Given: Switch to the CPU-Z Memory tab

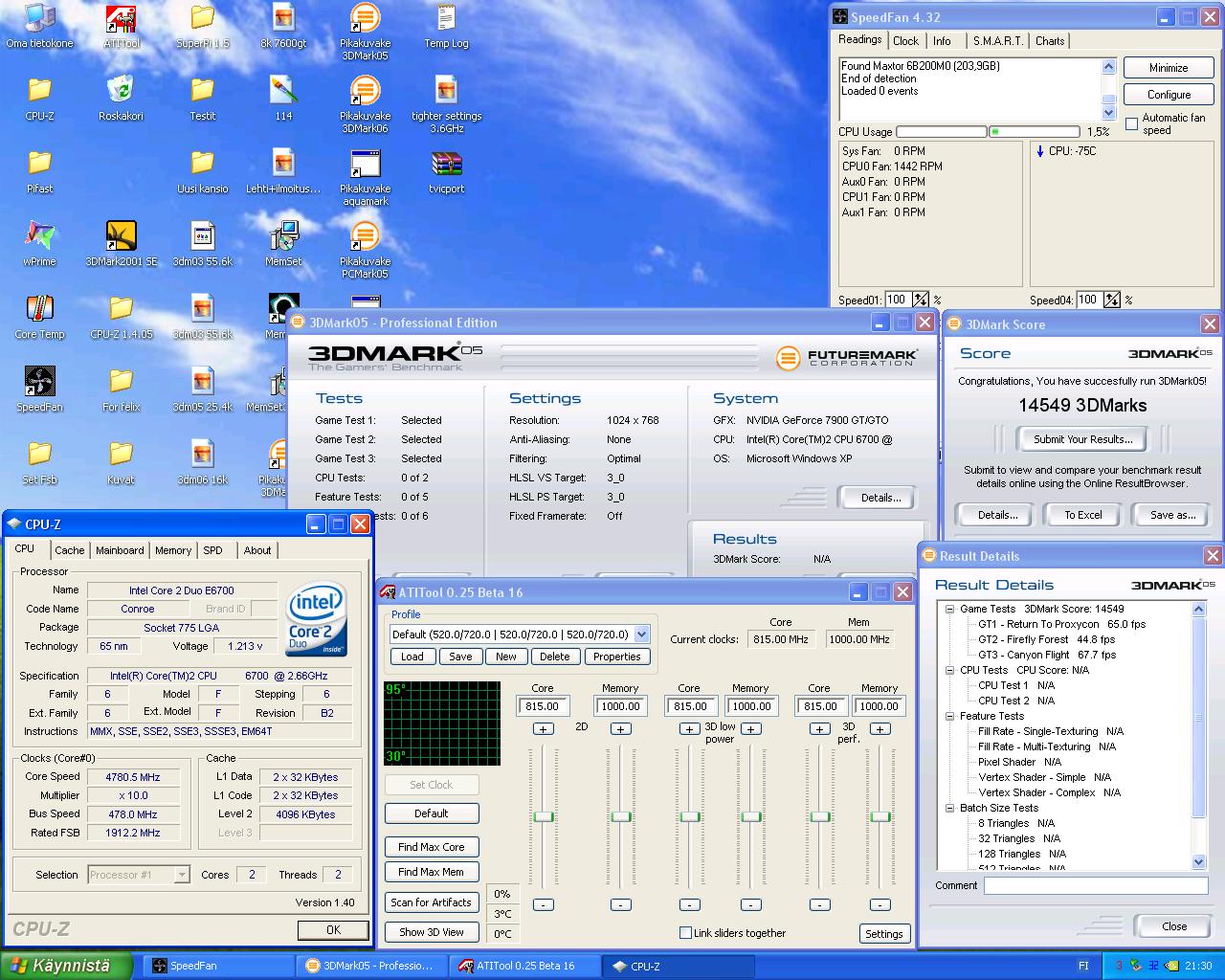Looking at the screenshot, I should [173, 550].
